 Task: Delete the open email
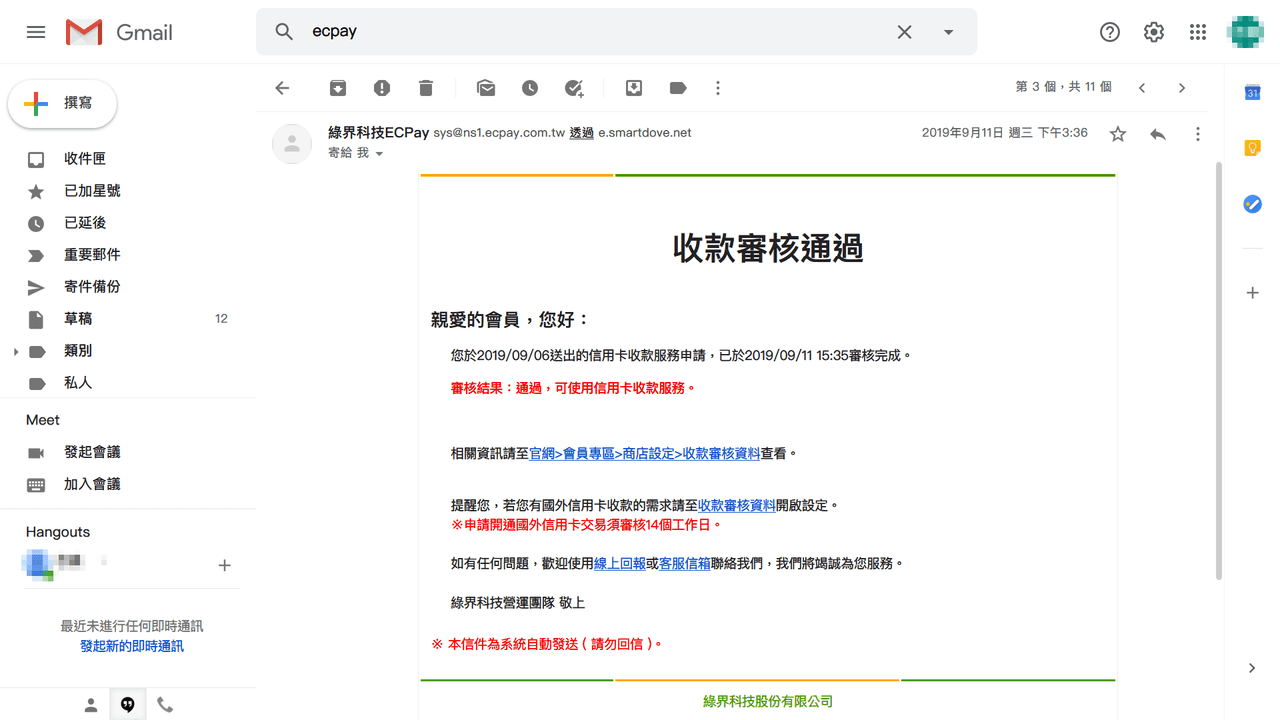tap(425, 88)
